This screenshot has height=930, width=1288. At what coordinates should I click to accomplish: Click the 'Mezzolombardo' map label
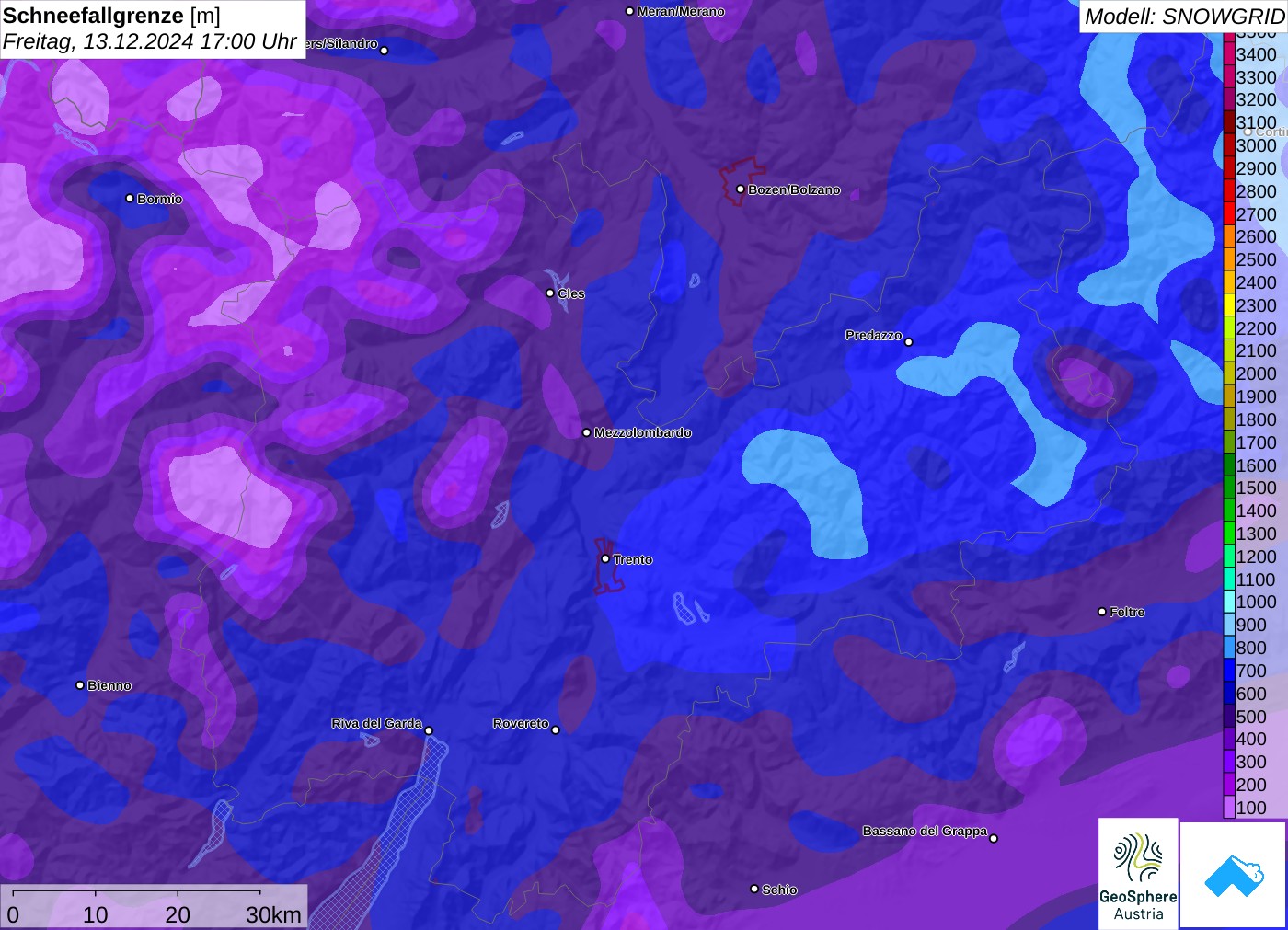(642, 432)
